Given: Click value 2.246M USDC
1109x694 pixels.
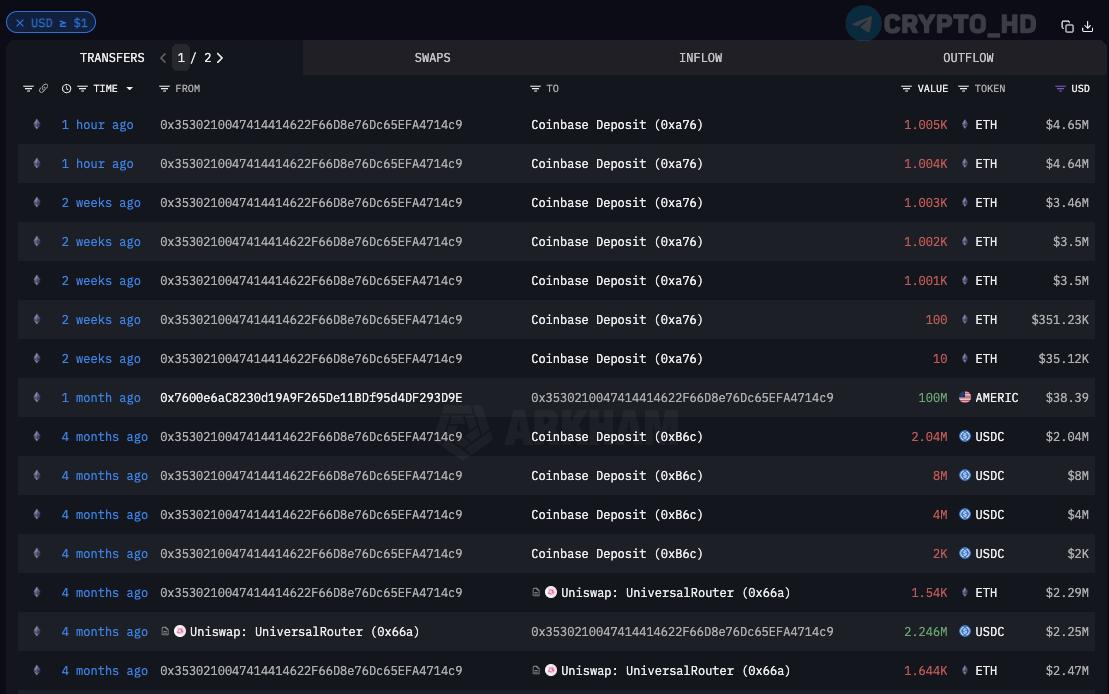Looking at the screenshot, I should point(925,631).
